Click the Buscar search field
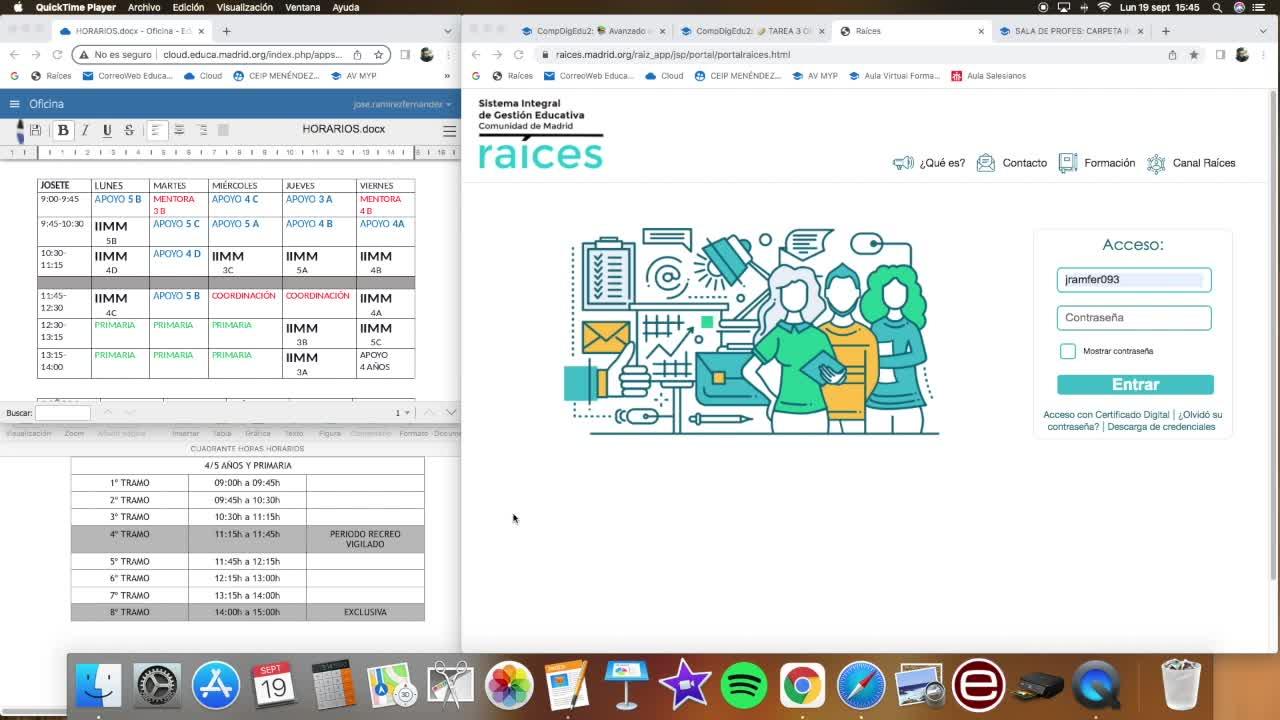Viewport: 1280px width, 720px height. (62, 413)
